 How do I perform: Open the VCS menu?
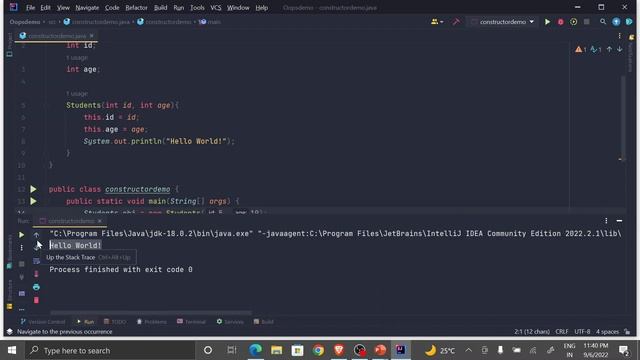pos(216,8)
